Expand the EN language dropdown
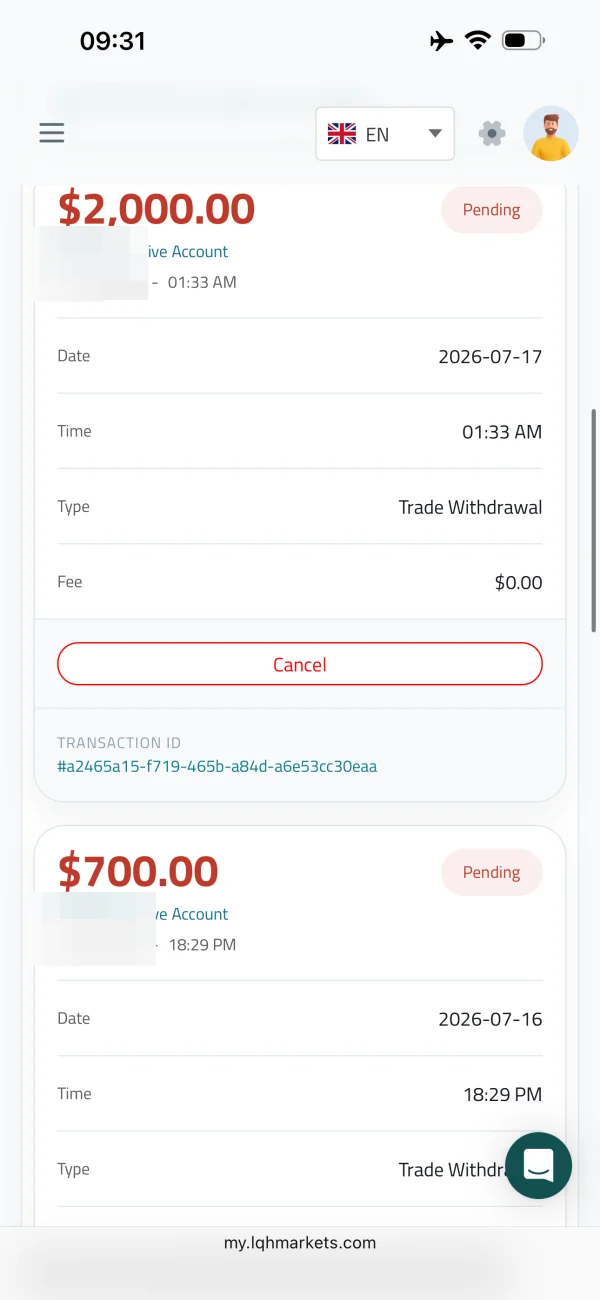This screenshot has height=1300, width=600. coord(385,134)
